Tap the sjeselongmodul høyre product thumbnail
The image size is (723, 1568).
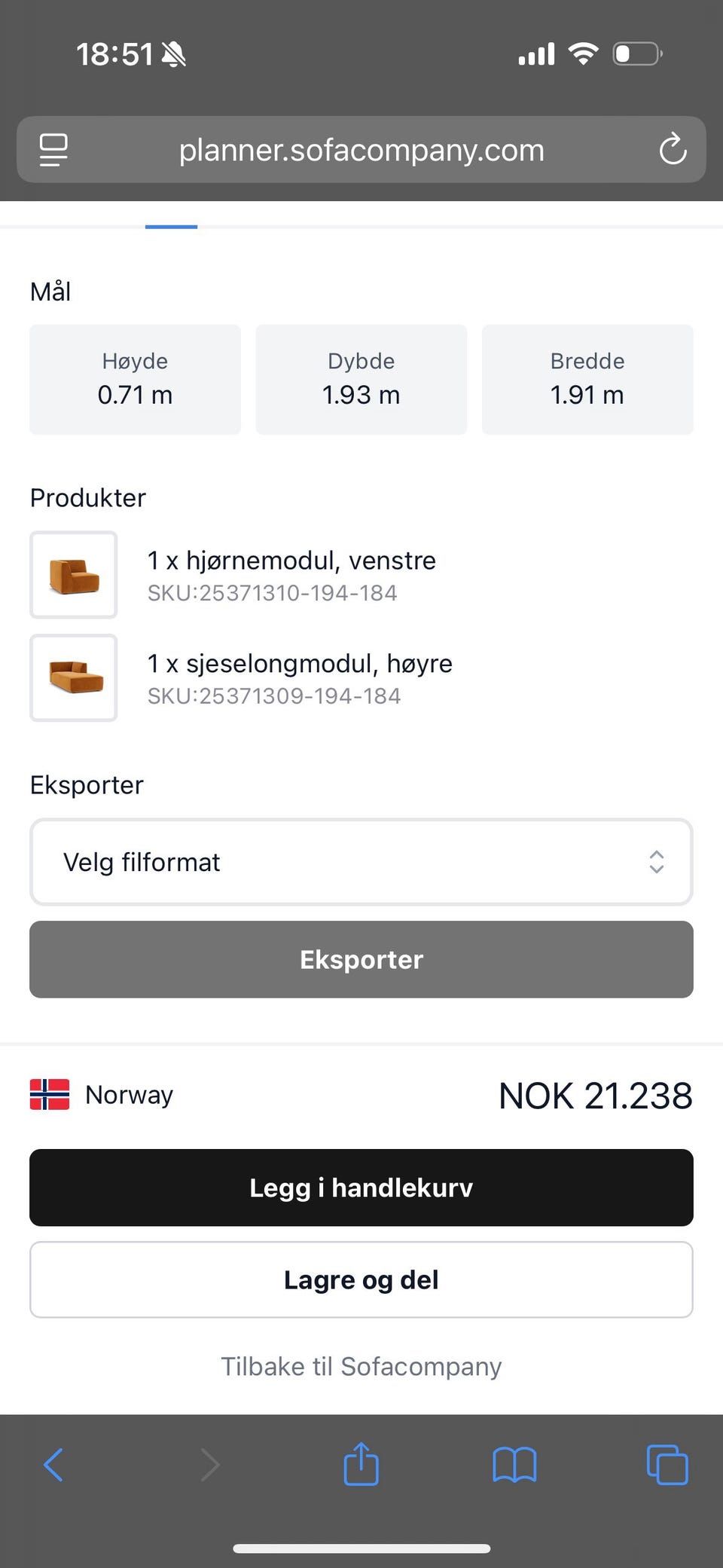pyautogui.click(x=74, y=678)
